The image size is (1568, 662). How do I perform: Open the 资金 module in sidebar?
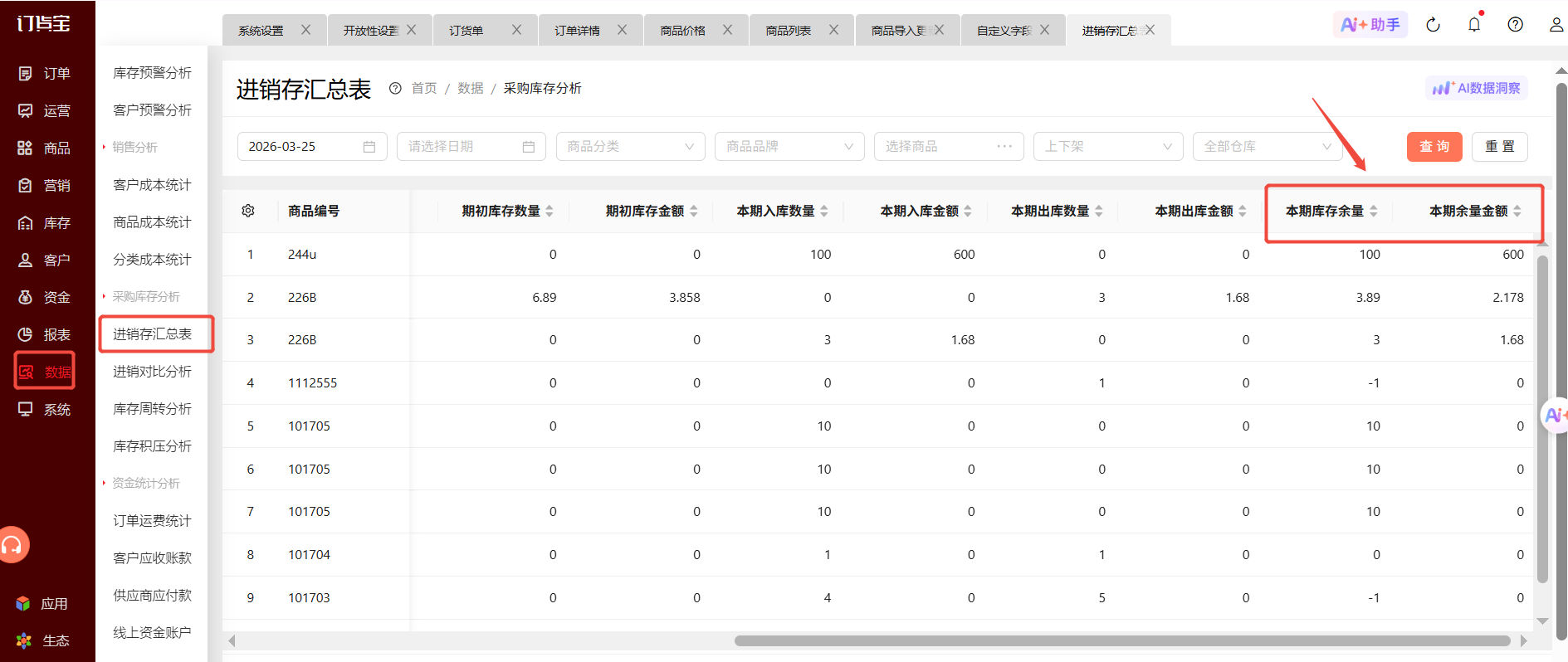click(45, 298)
